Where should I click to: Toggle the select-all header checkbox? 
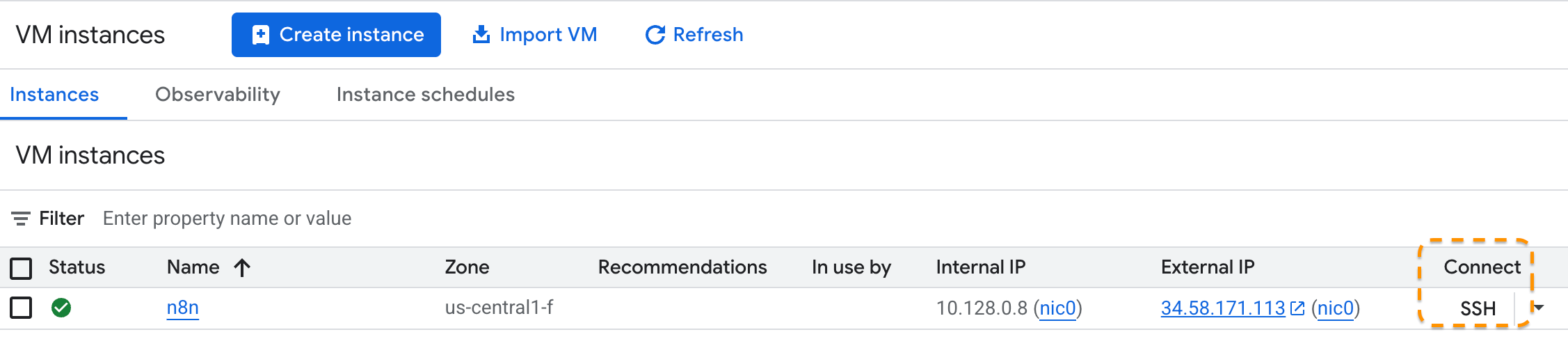coord(21,268)
